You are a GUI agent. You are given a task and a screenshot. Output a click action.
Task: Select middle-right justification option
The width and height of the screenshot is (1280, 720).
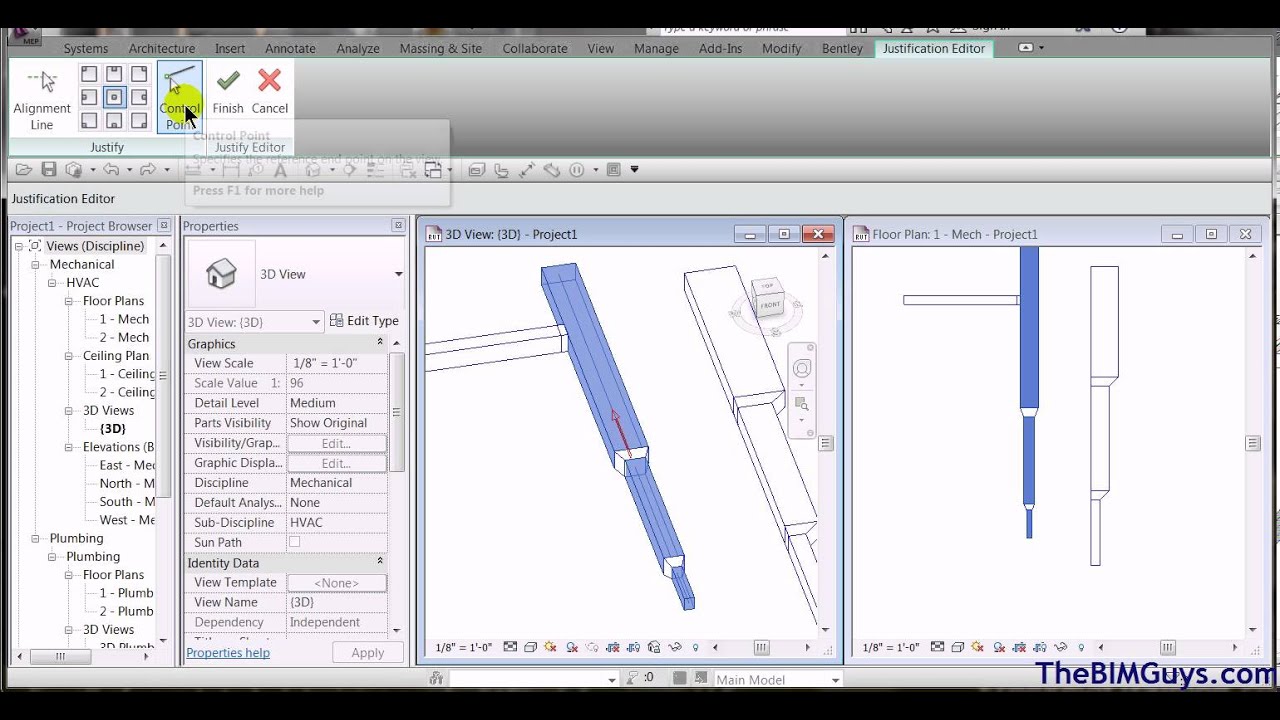tap(139, 98)
